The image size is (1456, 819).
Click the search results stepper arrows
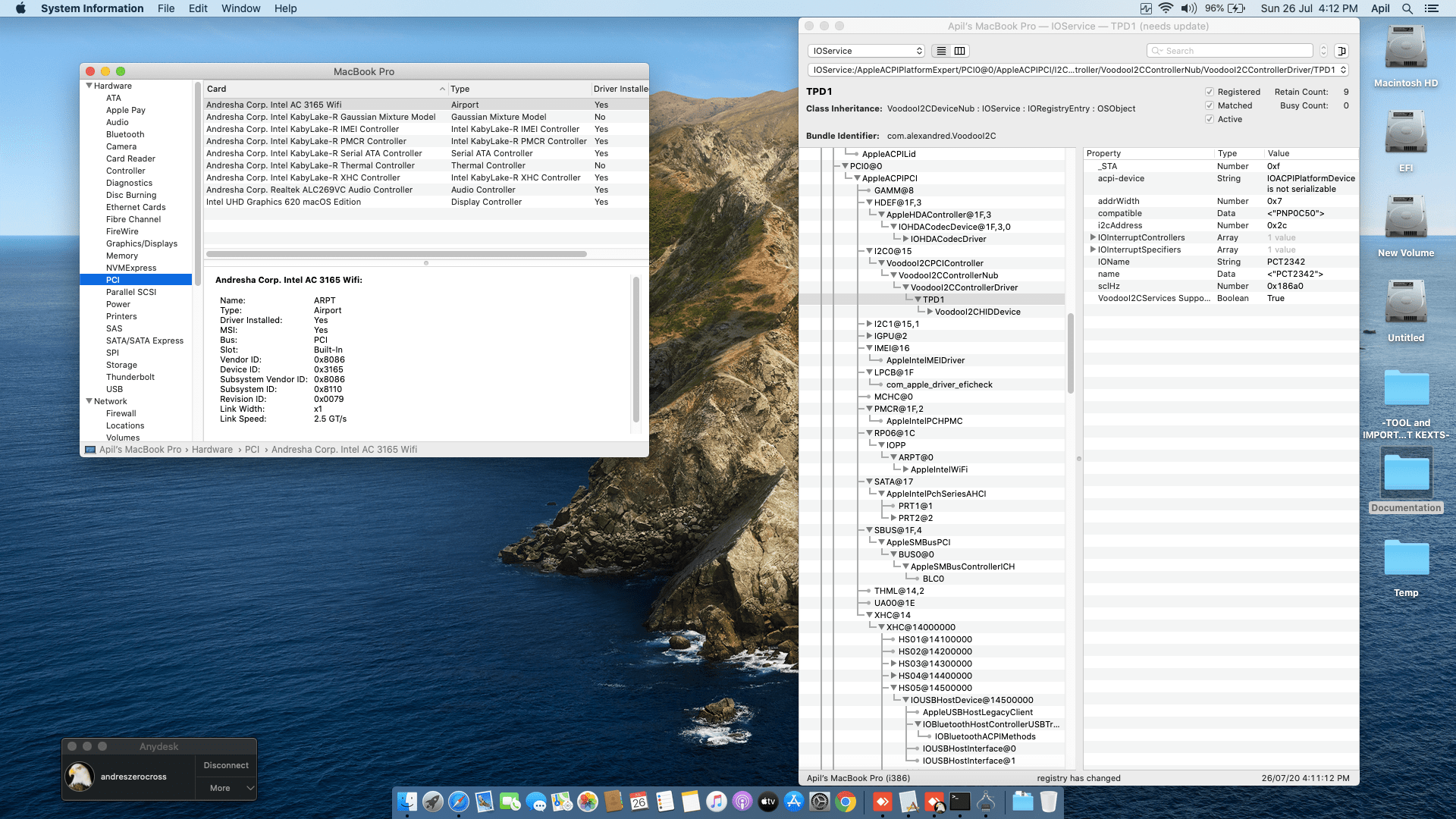click(x=1323, y=51)
